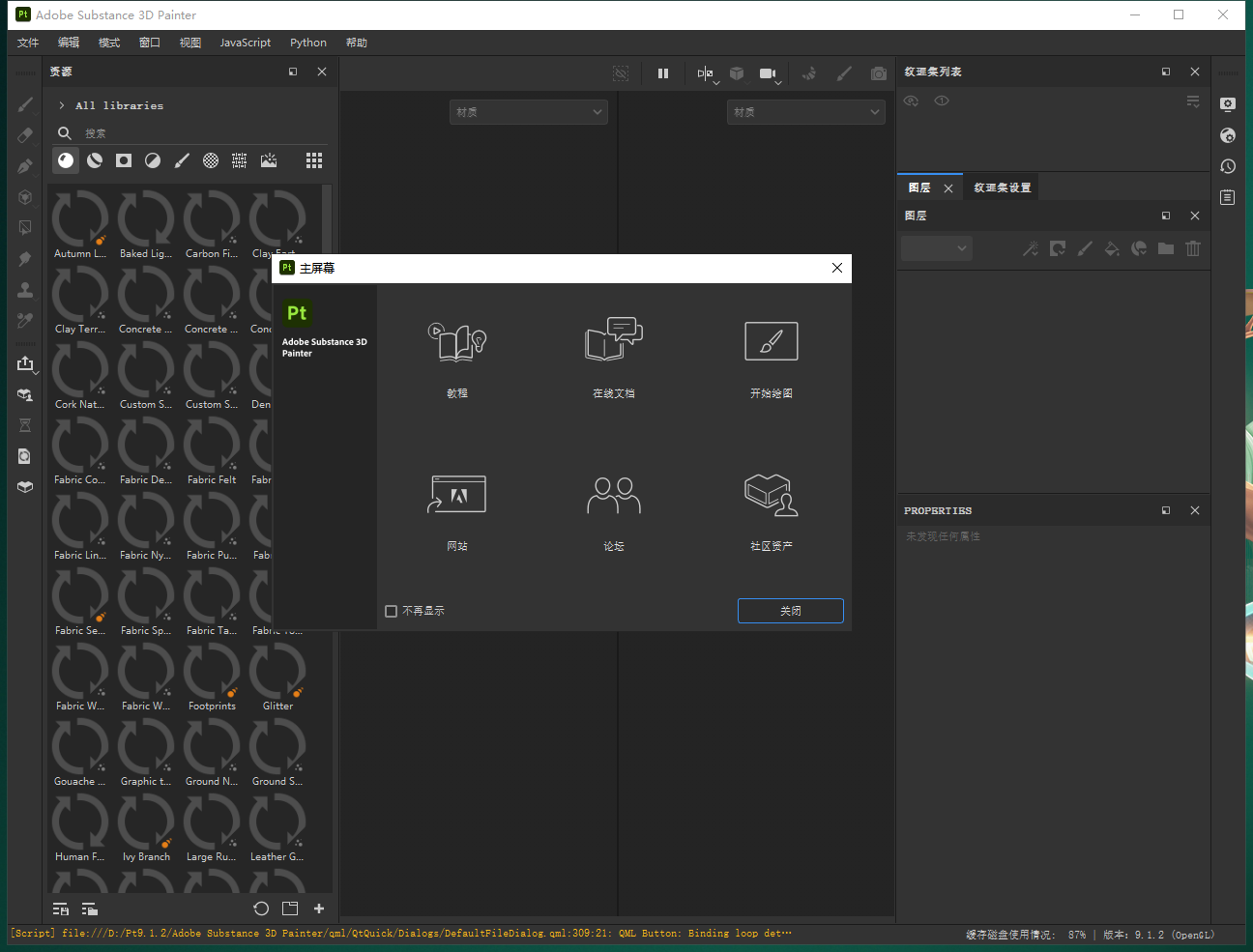Open symmetry settings icon in viewport toolbar
This screenshot has width=1253, height=952.
(706, 73)
